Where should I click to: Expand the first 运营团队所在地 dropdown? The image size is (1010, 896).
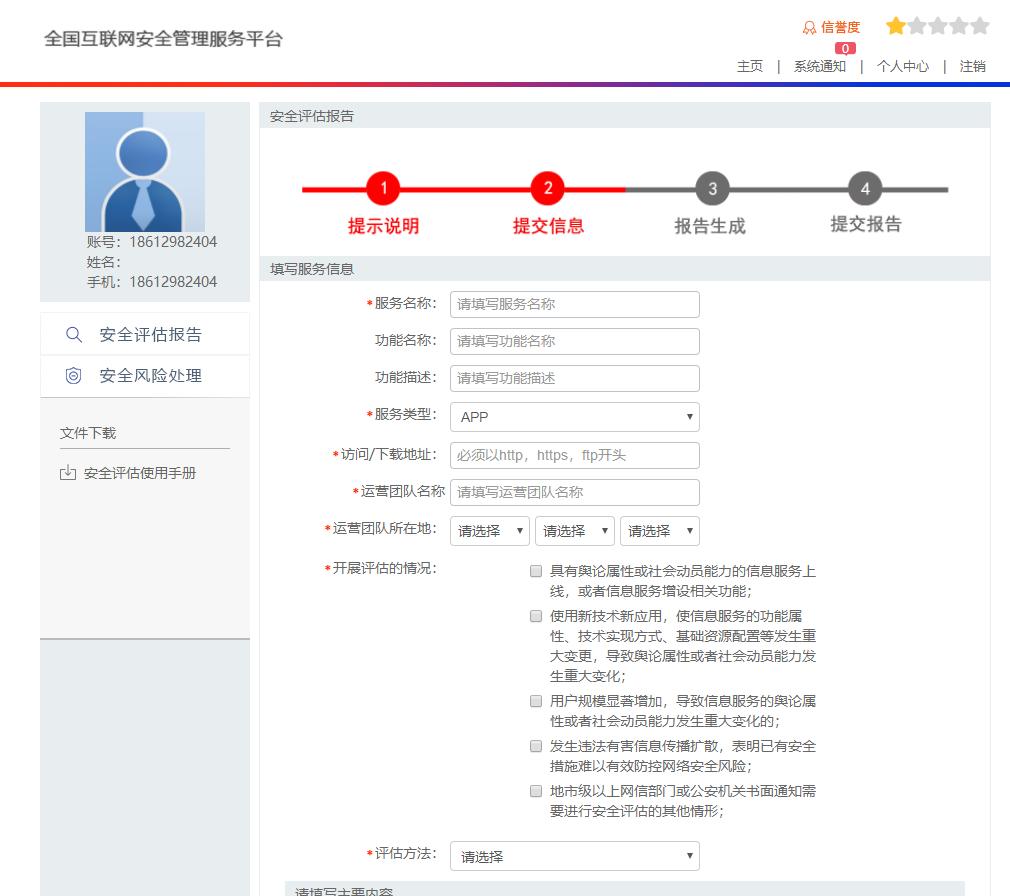[489, 531]
